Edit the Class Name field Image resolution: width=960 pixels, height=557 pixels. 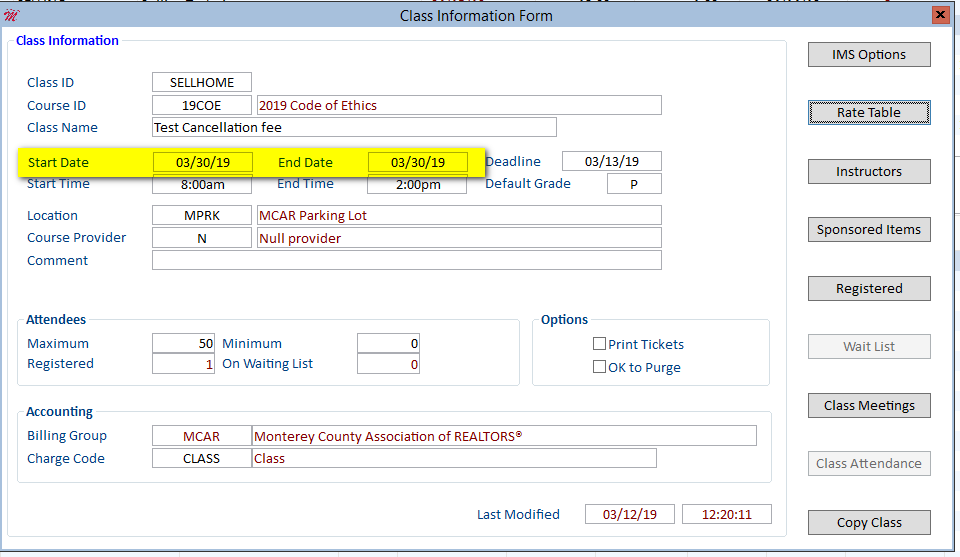tap(354, 127)
